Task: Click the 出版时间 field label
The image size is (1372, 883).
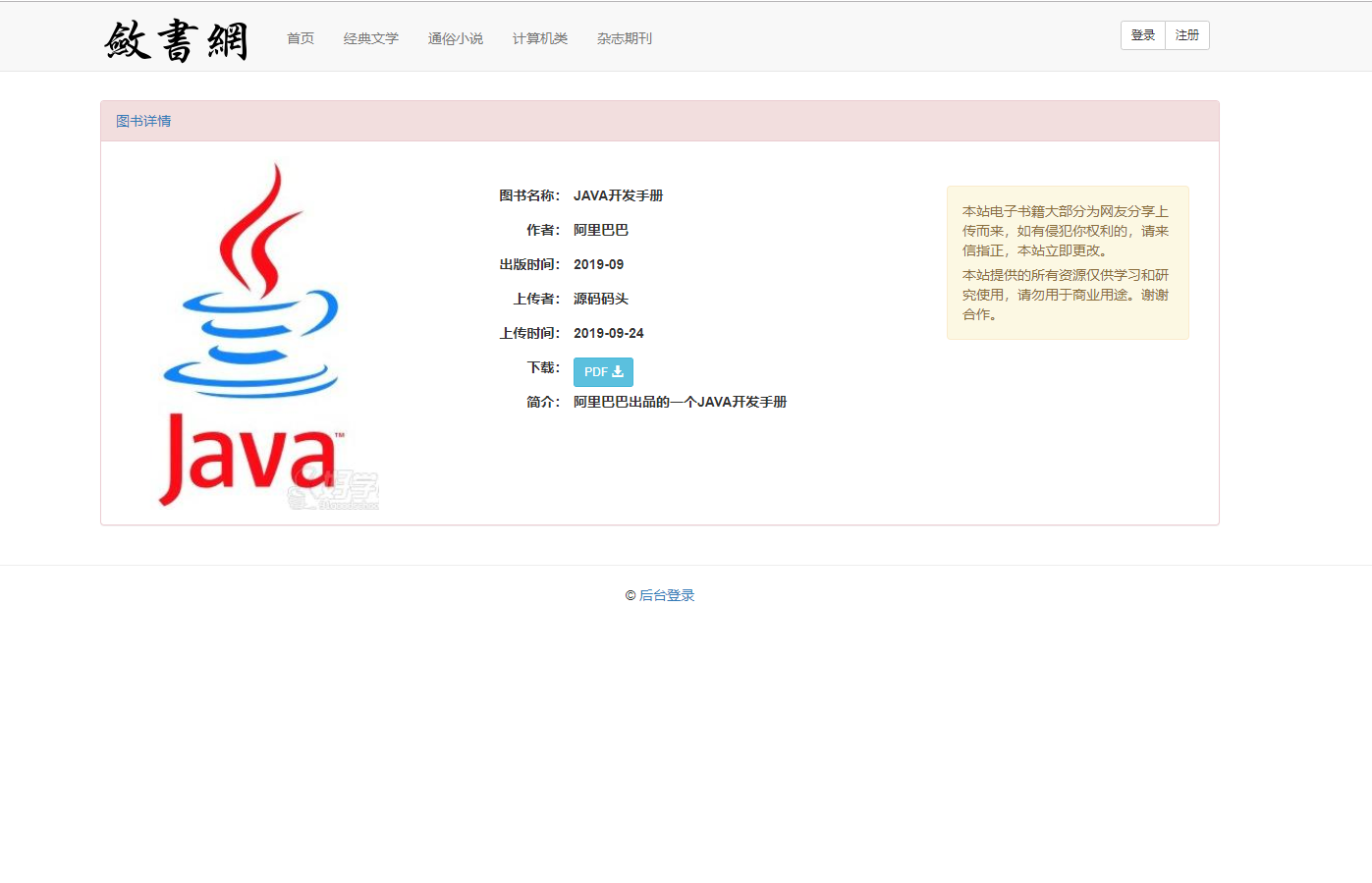Action: point(529,264)
